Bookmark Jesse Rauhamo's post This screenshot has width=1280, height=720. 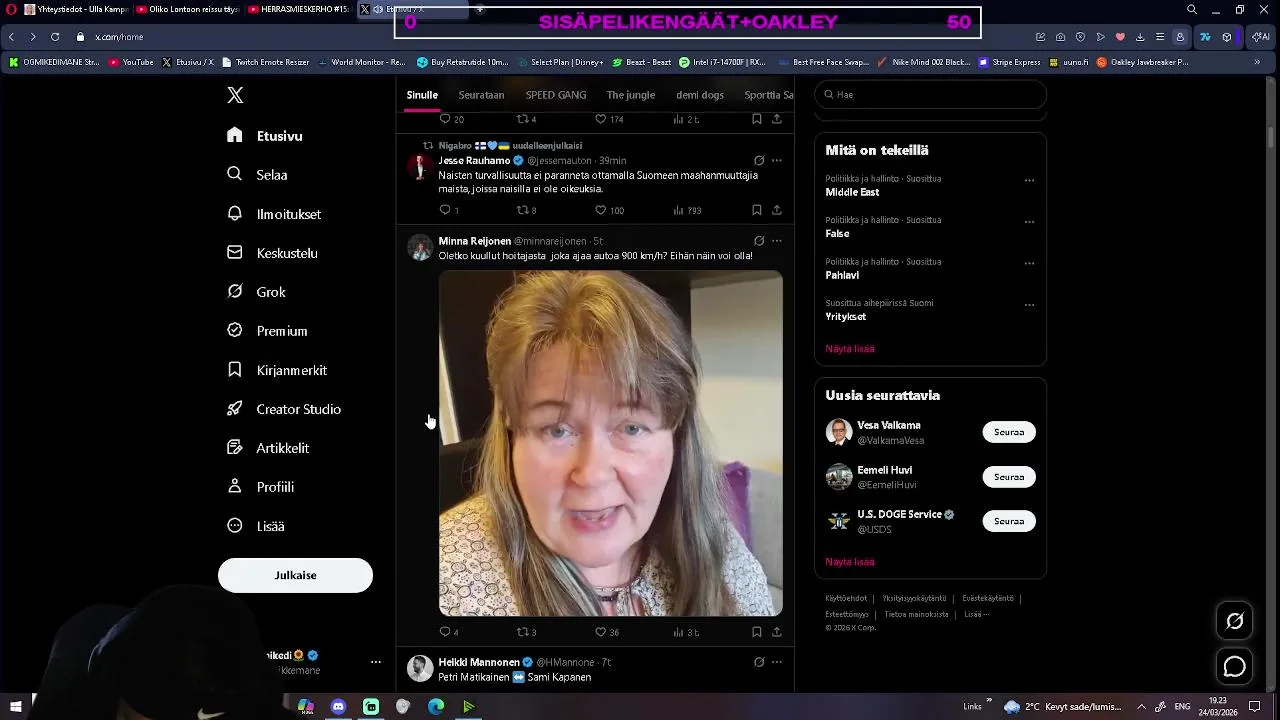757,210
